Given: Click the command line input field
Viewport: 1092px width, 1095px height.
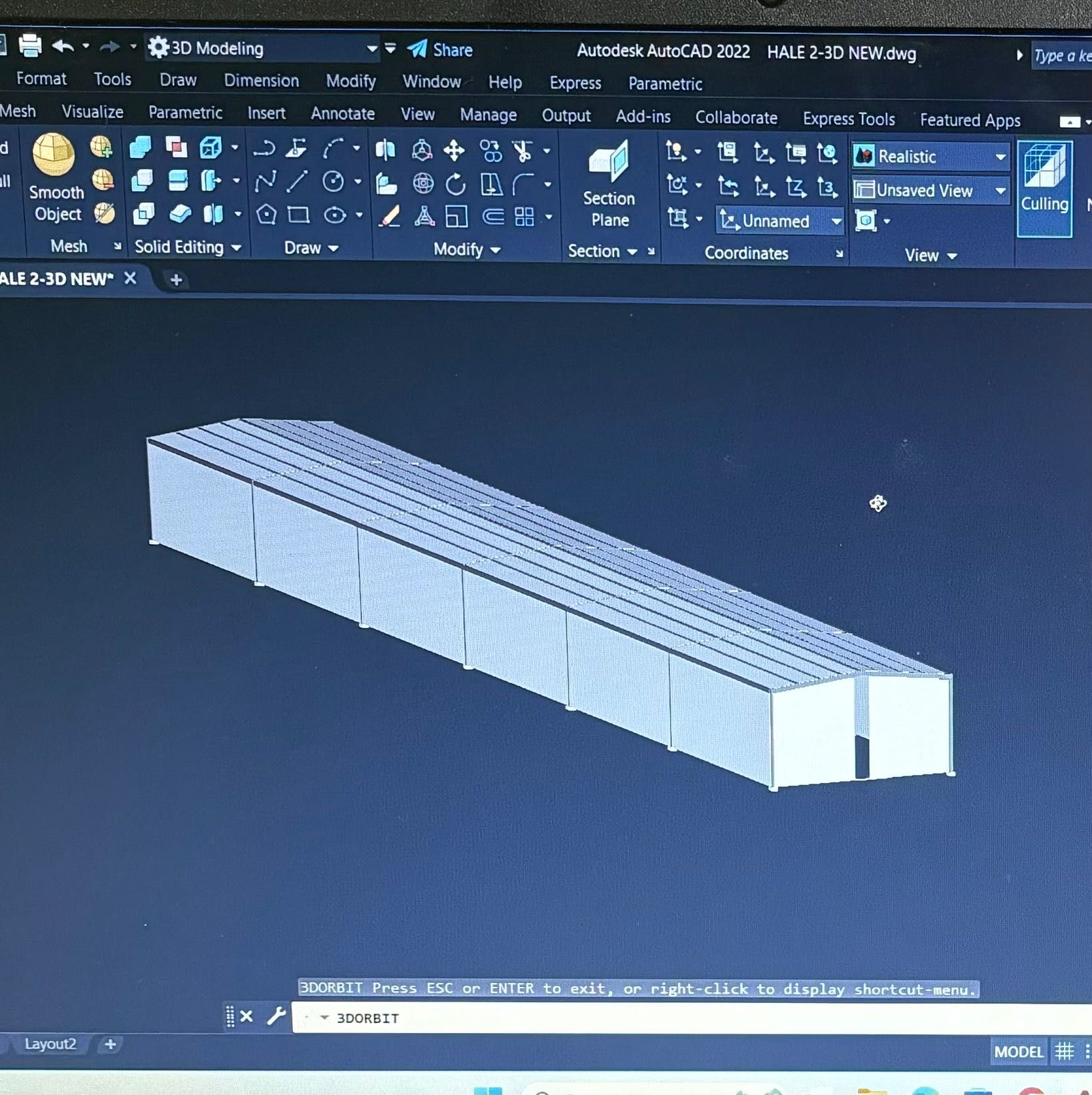Looking at the screenshot, I should coord(691,1017).
